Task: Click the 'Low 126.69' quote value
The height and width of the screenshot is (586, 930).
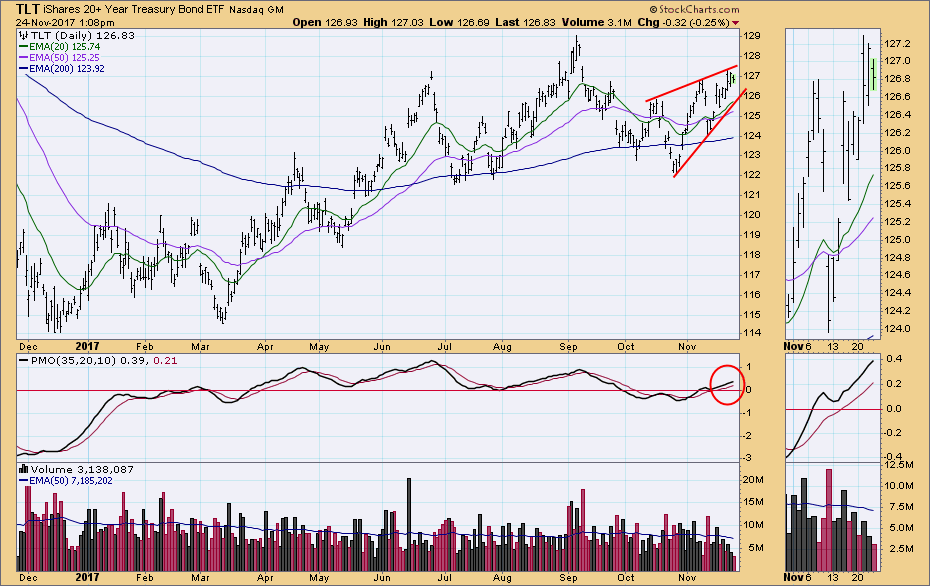Action: [x=459, y=23]
